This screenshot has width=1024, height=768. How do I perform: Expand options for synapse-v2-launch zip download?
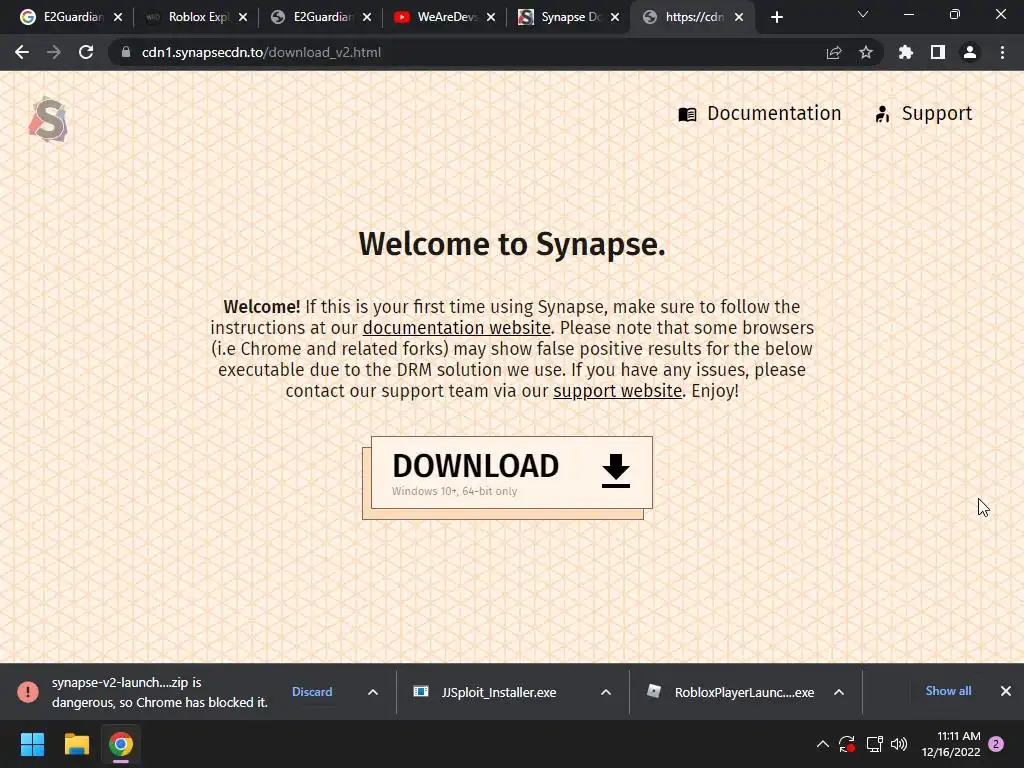click(373, 692)
